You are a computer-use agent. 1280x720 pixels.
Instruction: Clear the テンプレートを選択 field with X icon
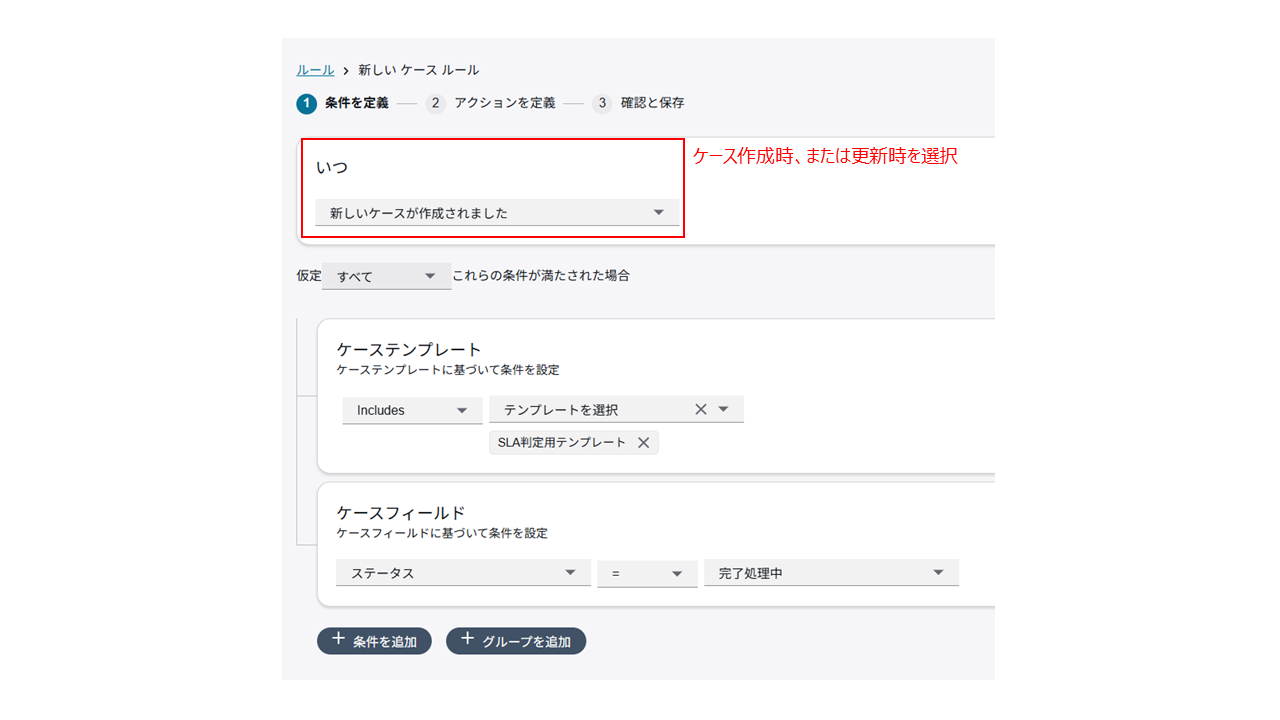700,409
